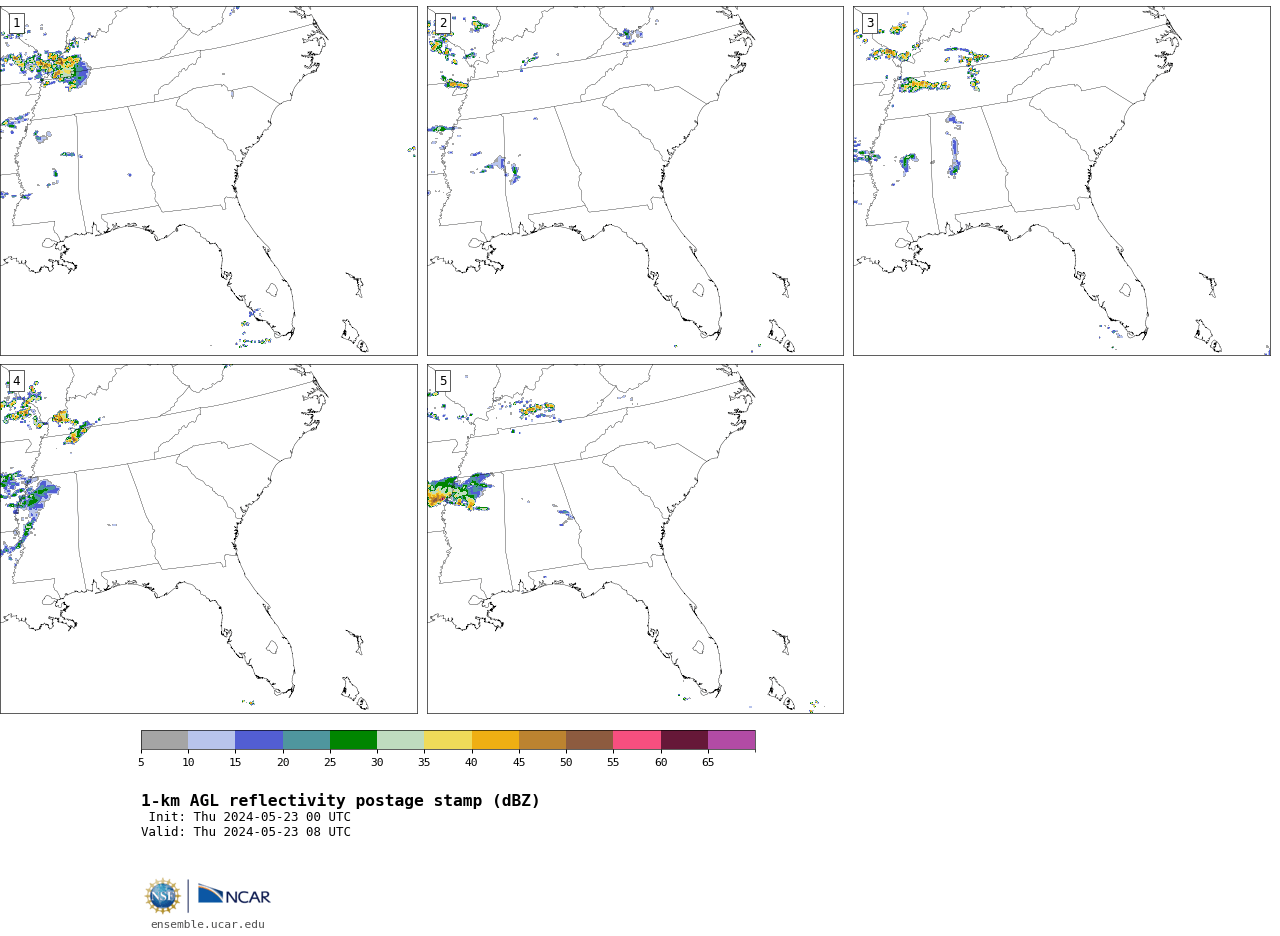This screenshot has height=936, width=1280.
Task: Click the yellow 35-40 dBZ swatch
Action: tap(448, 740)
